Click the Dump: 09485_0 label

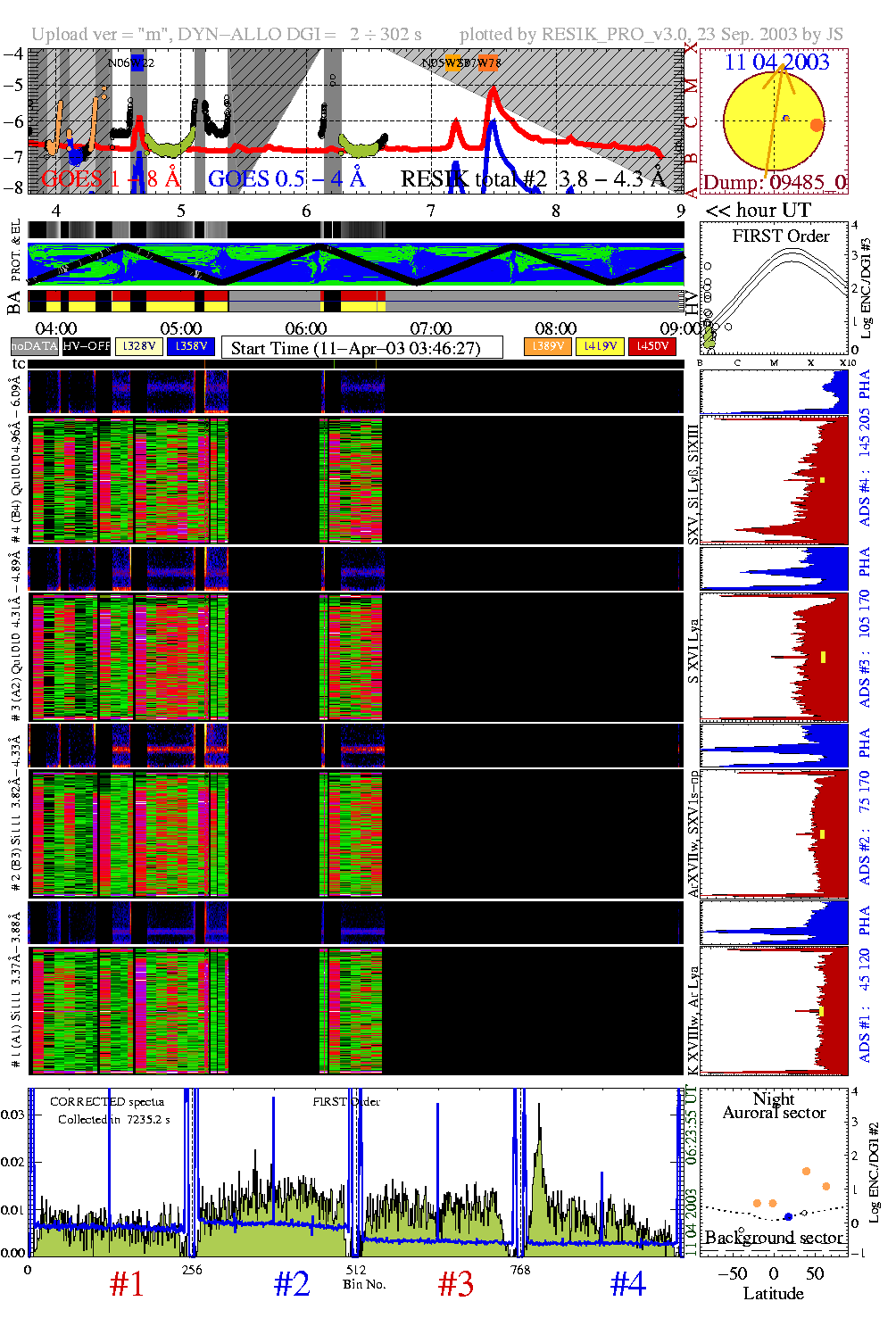[x=774, y=183]
